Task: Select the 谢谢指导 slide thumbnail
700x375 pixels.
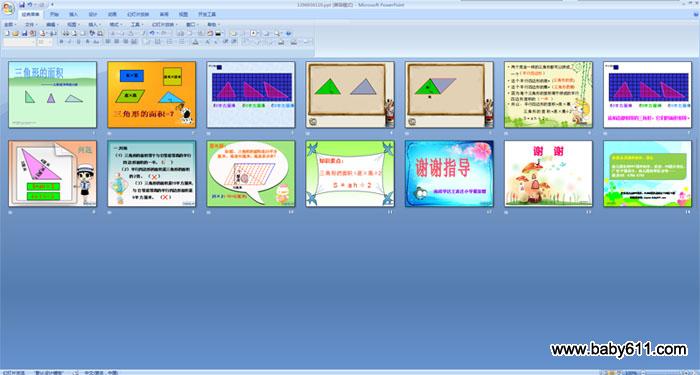Action: click(x=449, y=174)
